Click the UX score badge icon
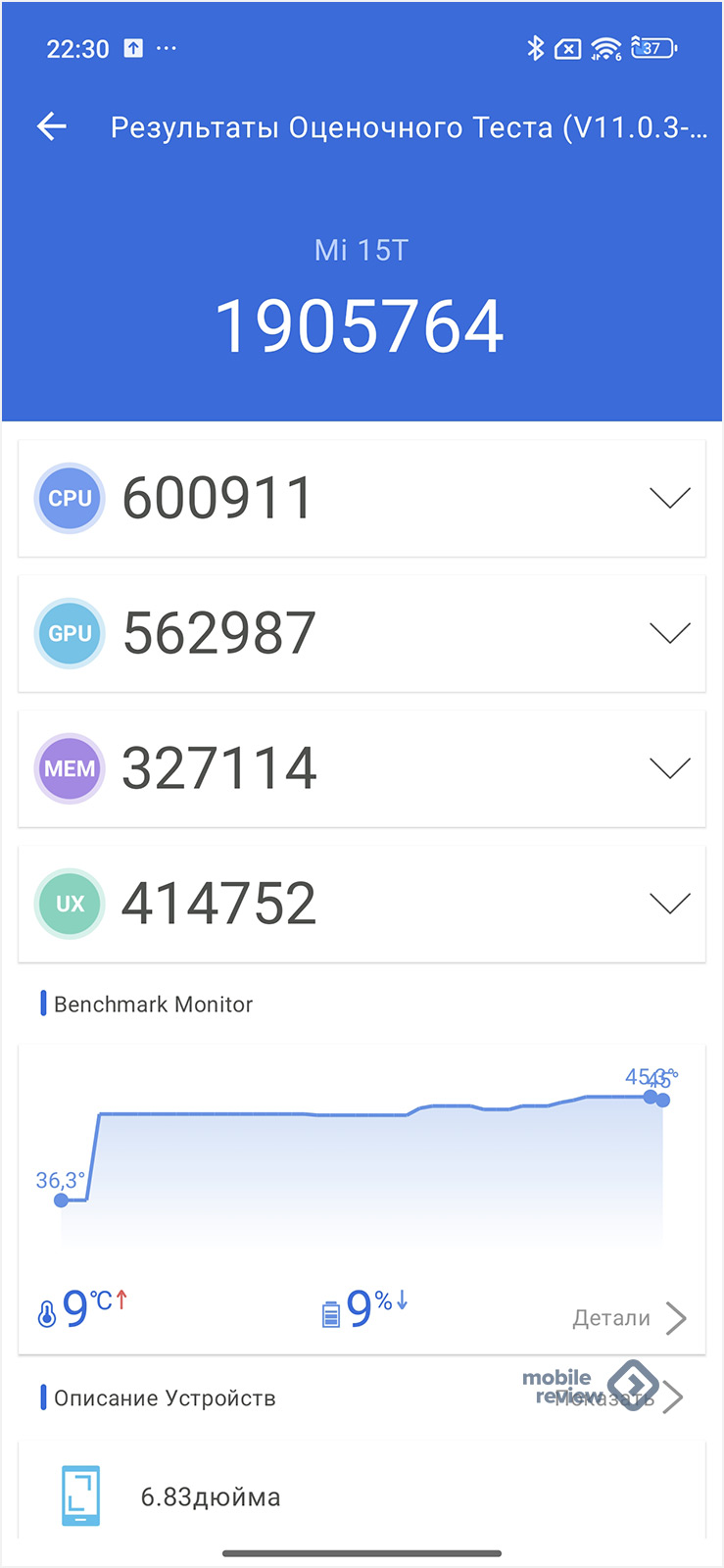724x1568 pixels. (x=70, y=904)
